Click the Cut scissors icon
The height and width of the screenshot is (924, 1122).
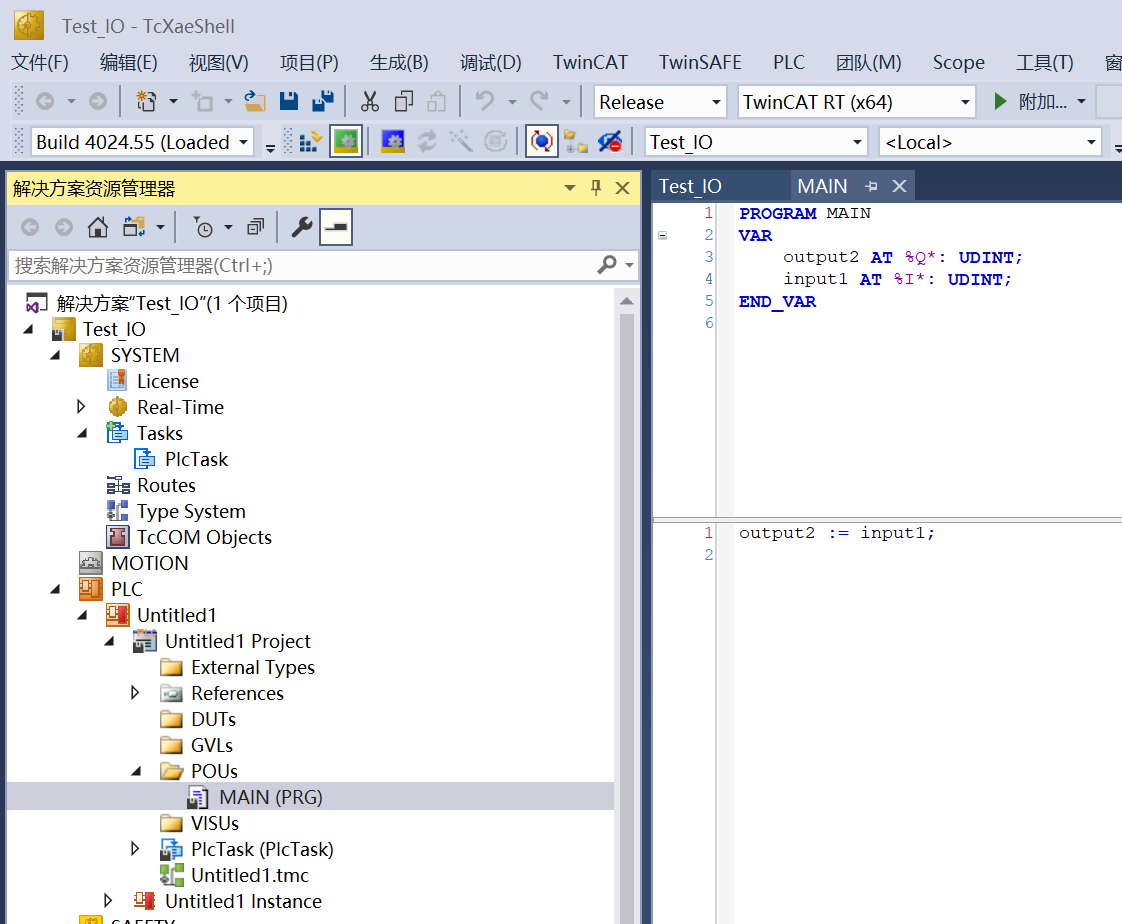[x=370, y=102]
